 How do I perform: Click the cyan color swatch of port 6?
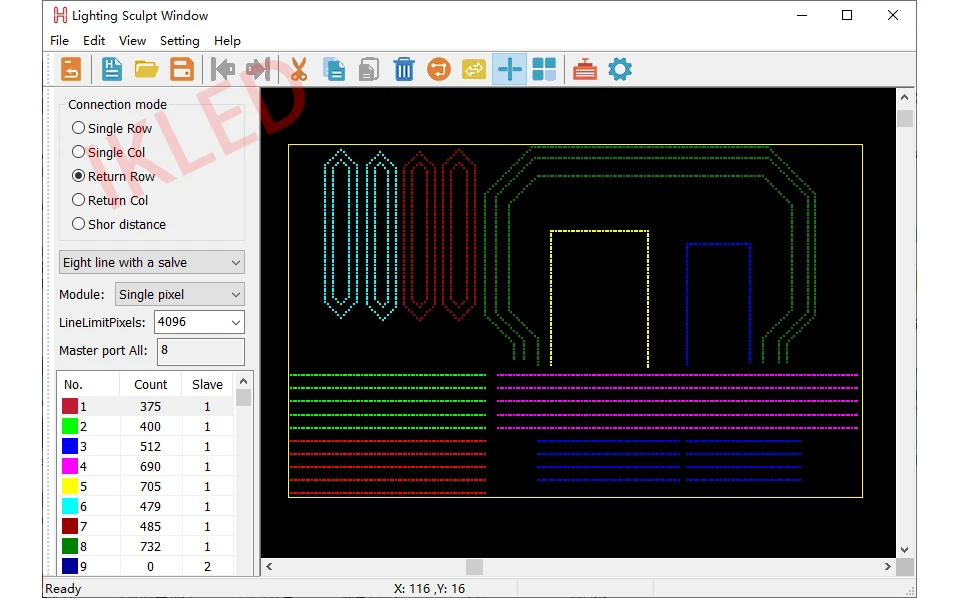coord(70,506)
